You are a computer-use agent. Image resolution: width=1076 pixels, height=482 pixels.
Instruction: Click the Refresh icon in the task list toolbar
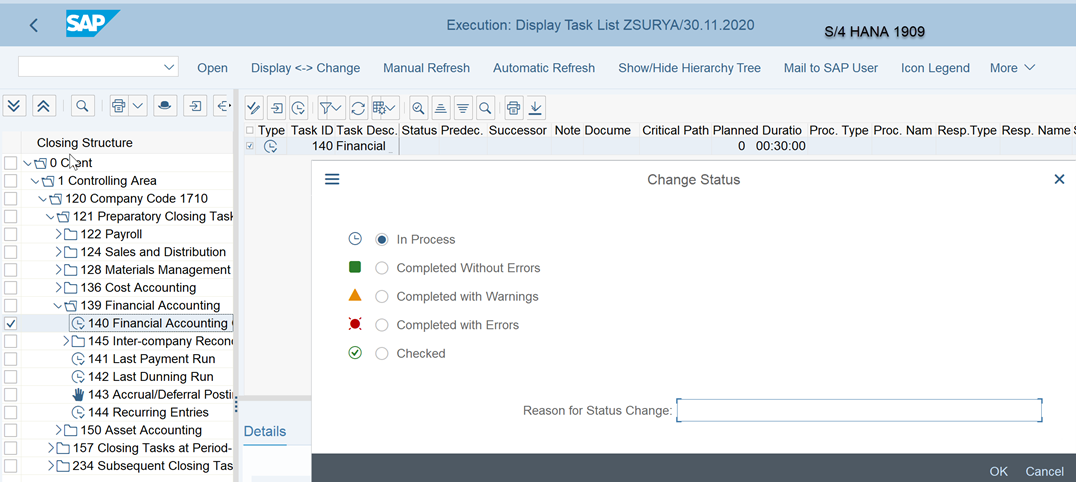(x=358, y=108)
